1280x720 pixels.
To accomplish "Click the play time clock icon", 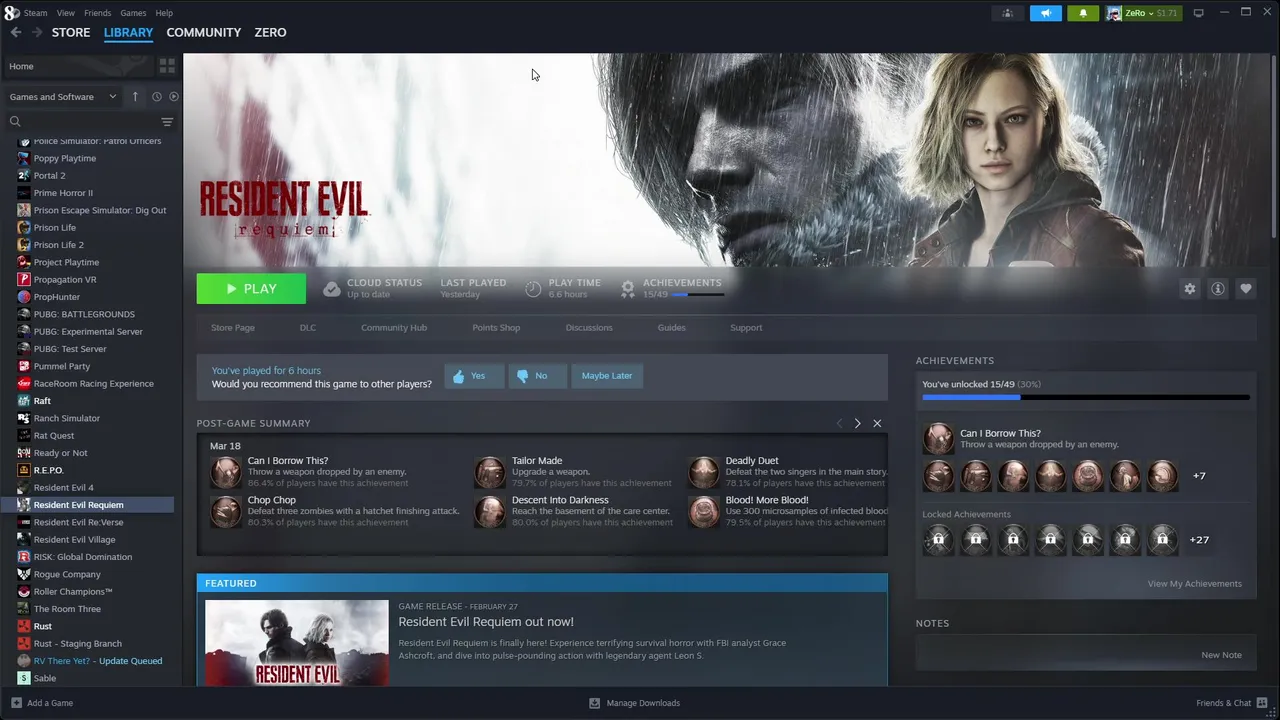I will 533,289.
